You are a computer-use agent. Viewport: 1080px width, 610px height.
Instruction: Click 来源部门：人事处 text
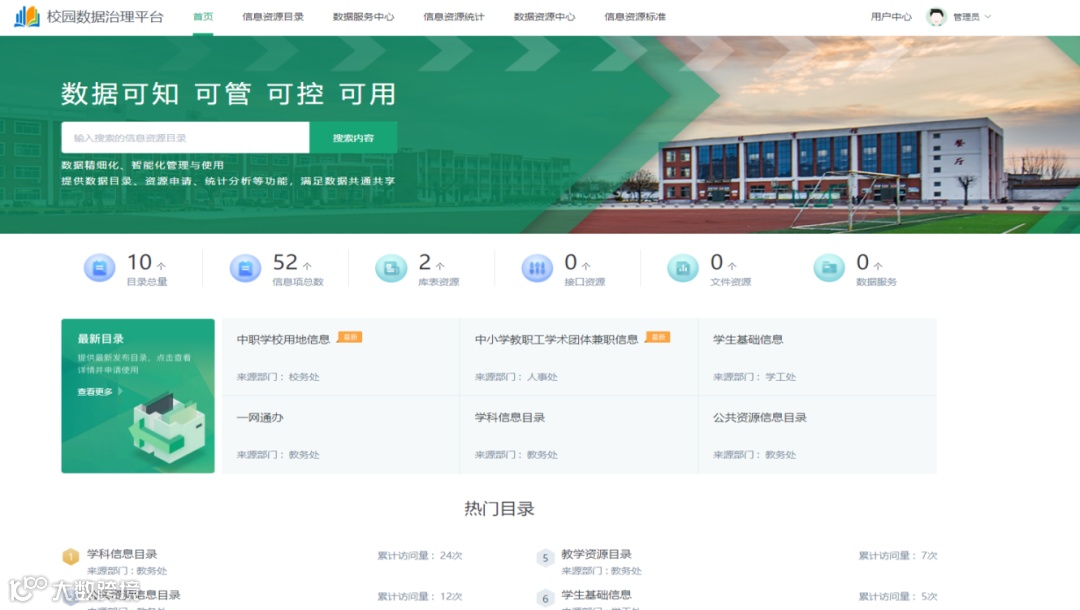pos(516,377)
